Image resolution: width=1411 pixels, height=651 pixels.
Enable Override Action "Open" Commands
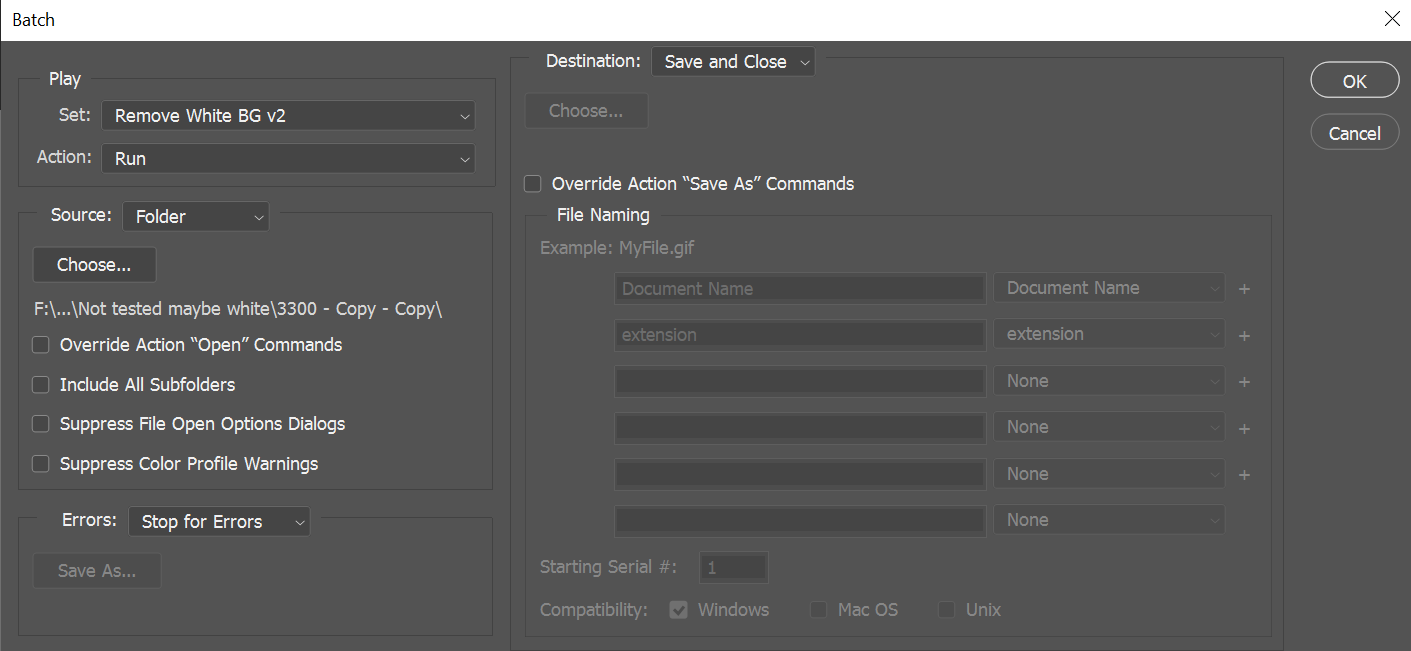click(x=40, y=344)
